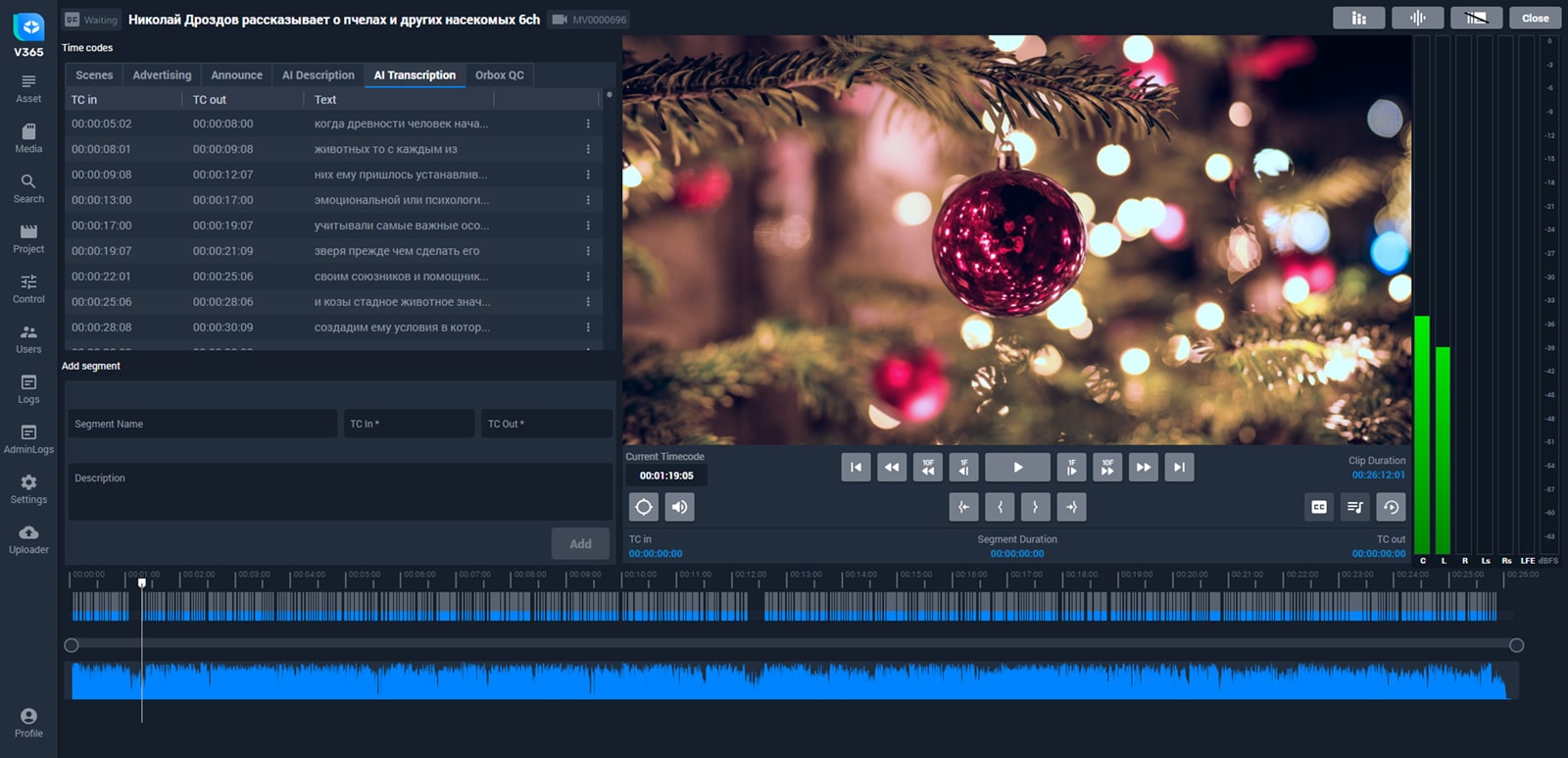The width and height of the screenshot is (1568, 758).
Task: Open options menu for row 00:00:25:06
Action: tap(588, 302)
